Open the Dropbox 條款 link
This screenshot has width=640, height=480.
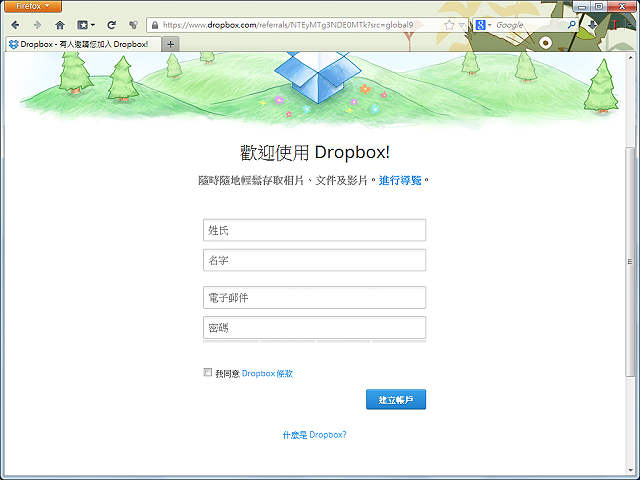[x=267, y=373]
